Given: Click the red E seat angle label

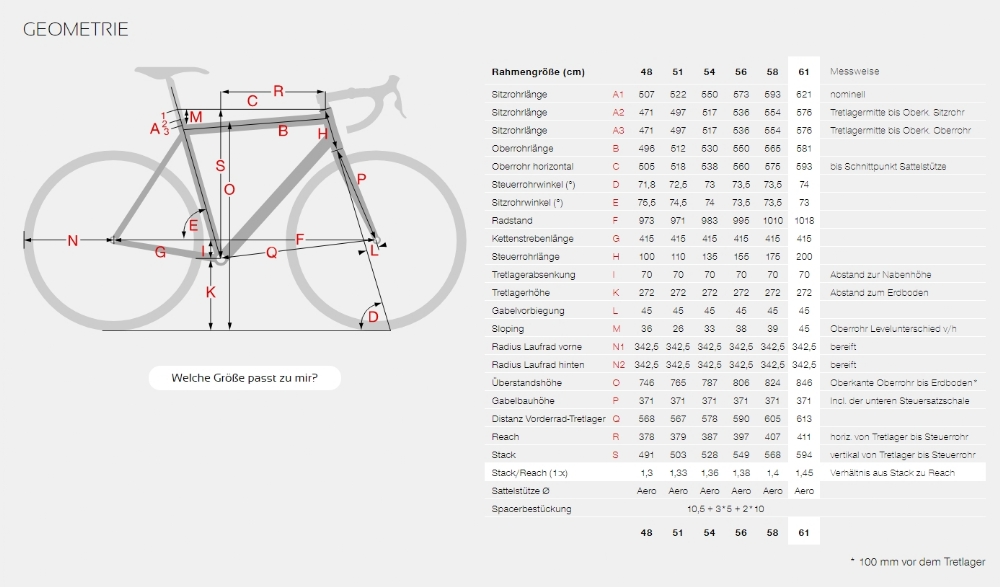Looking at the screenshot, I should [193, 225].
